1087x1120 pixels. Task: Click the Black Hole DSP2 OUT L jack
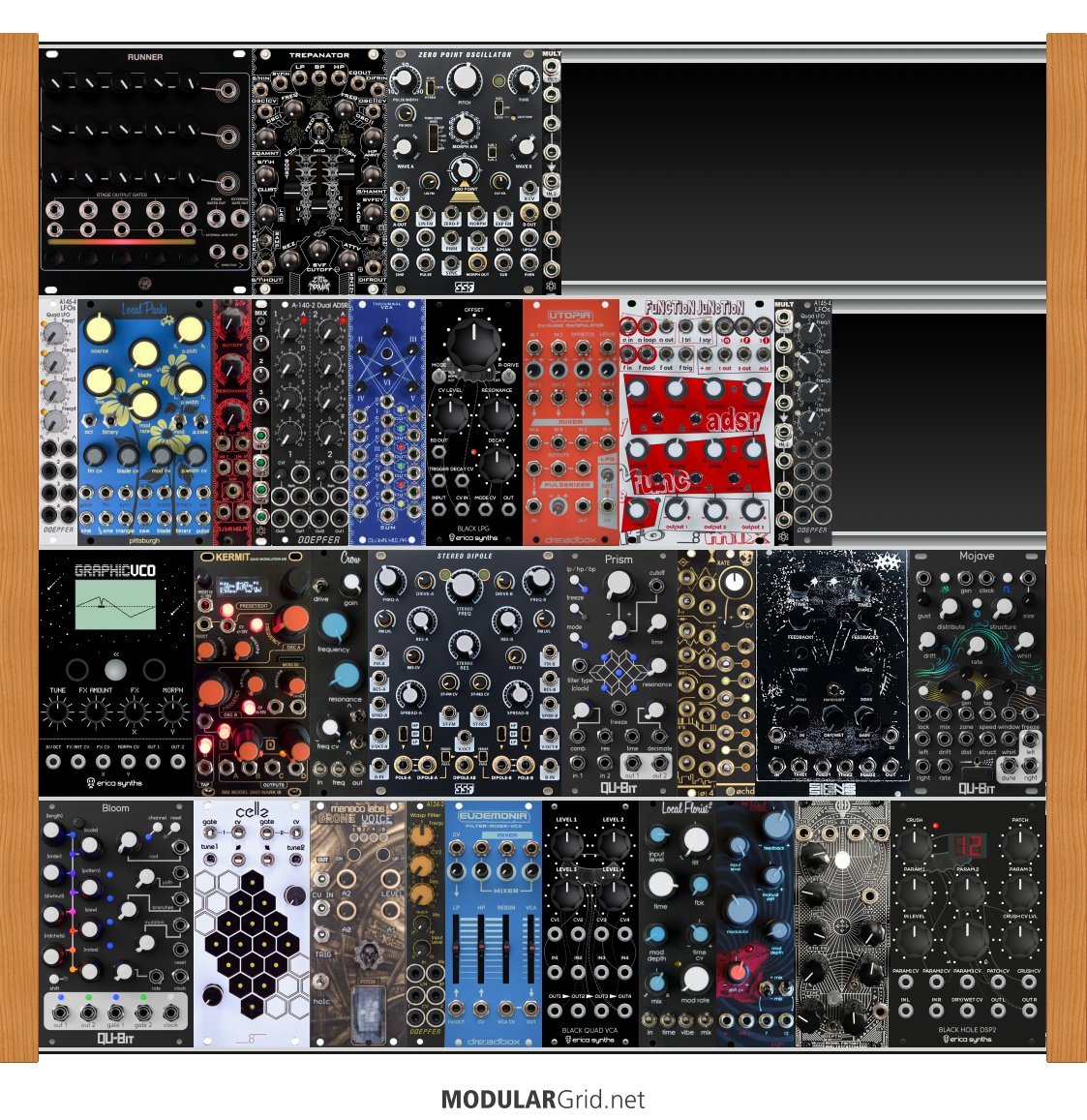pos(998,1011)
